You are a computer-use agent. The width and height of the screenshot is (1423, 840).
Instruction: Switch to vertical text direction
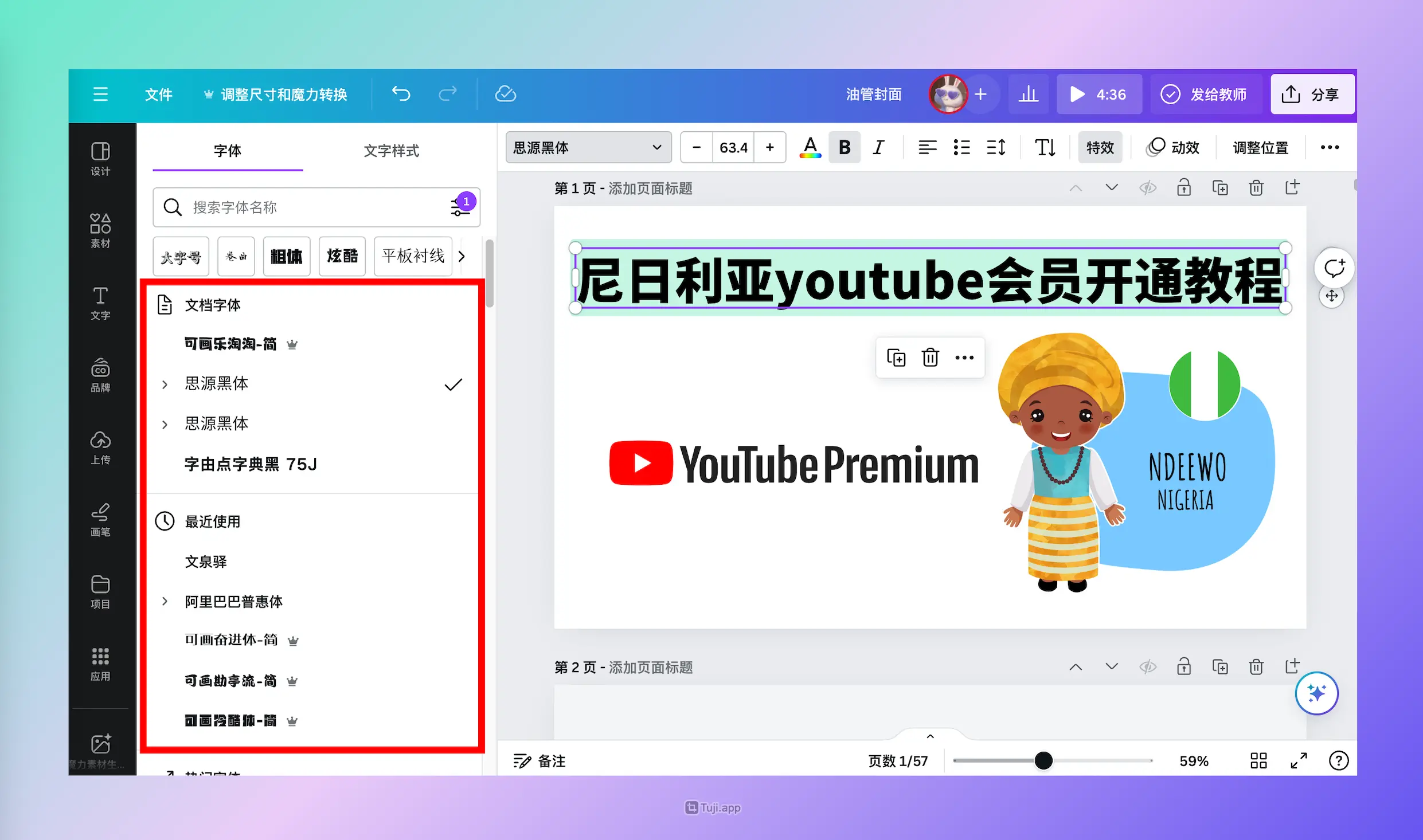1045,148
